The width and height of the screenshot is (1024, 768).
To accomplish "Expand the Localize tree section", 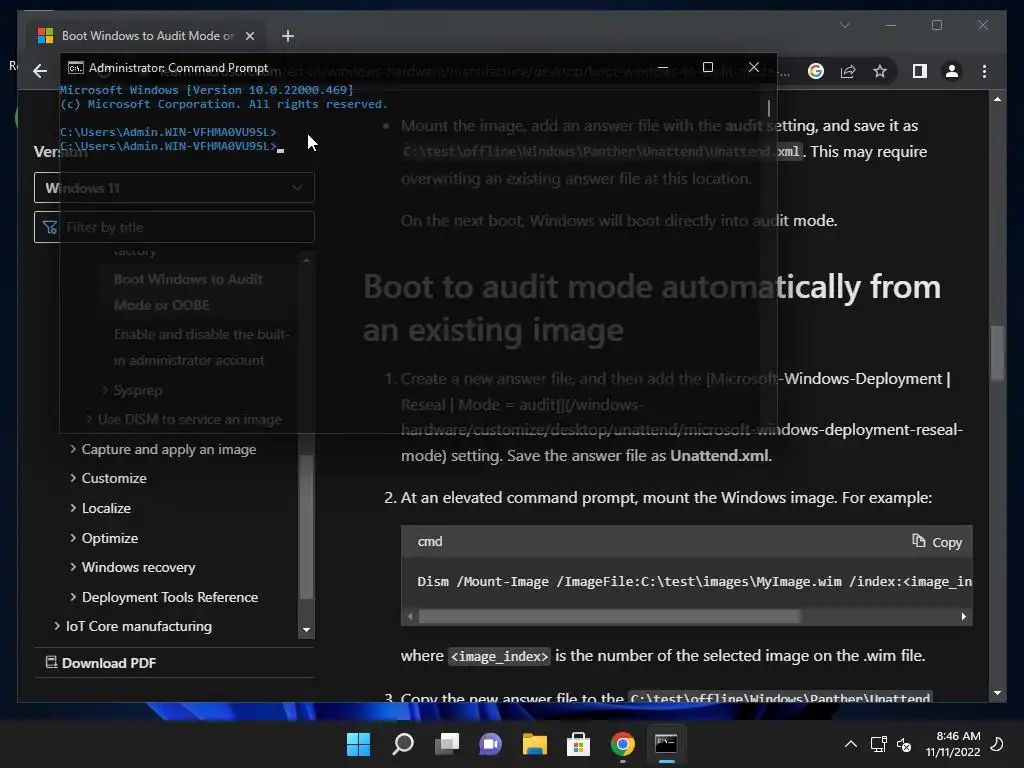I will pyautogui.click(x=72, y=508).
